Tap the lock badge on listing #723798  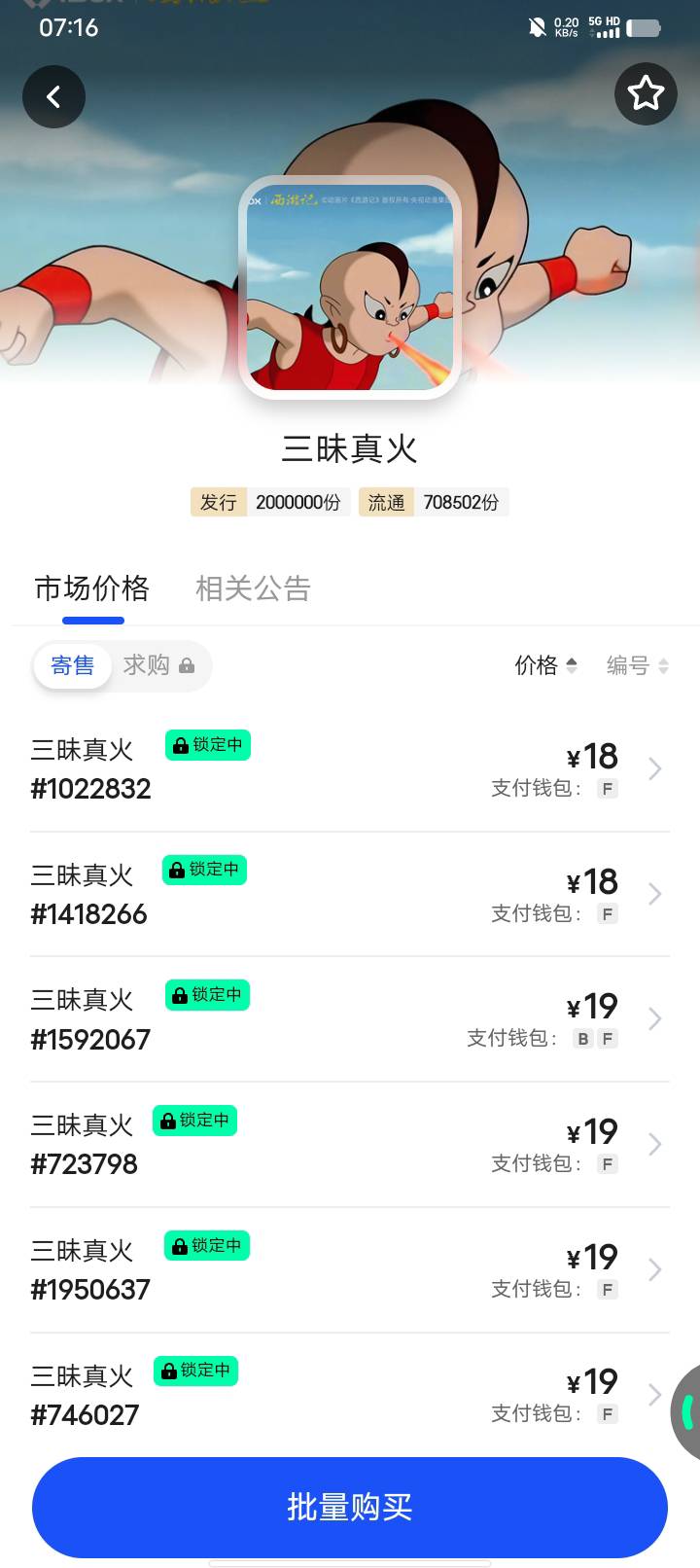(x=194, y=1121)
